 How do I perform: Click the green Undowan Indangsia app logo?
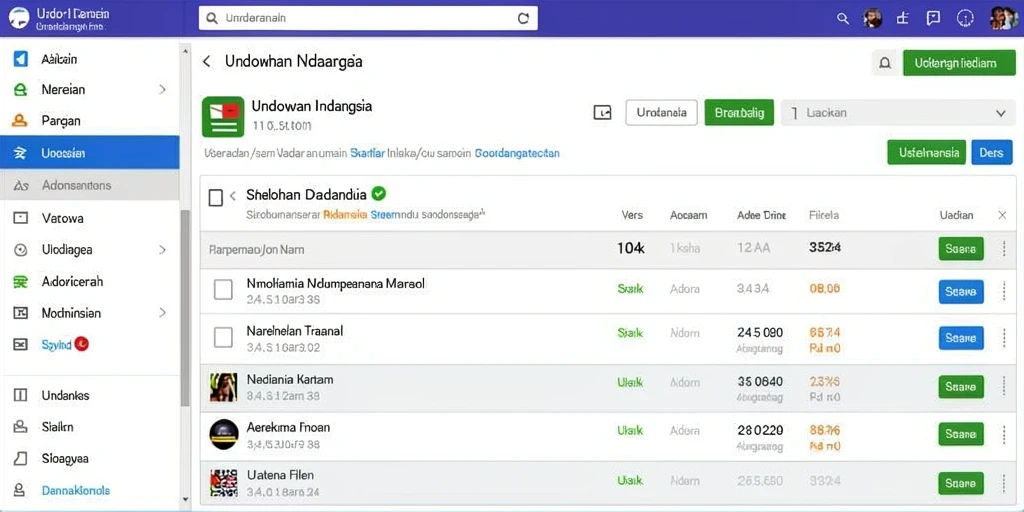[x=223, y=117]
